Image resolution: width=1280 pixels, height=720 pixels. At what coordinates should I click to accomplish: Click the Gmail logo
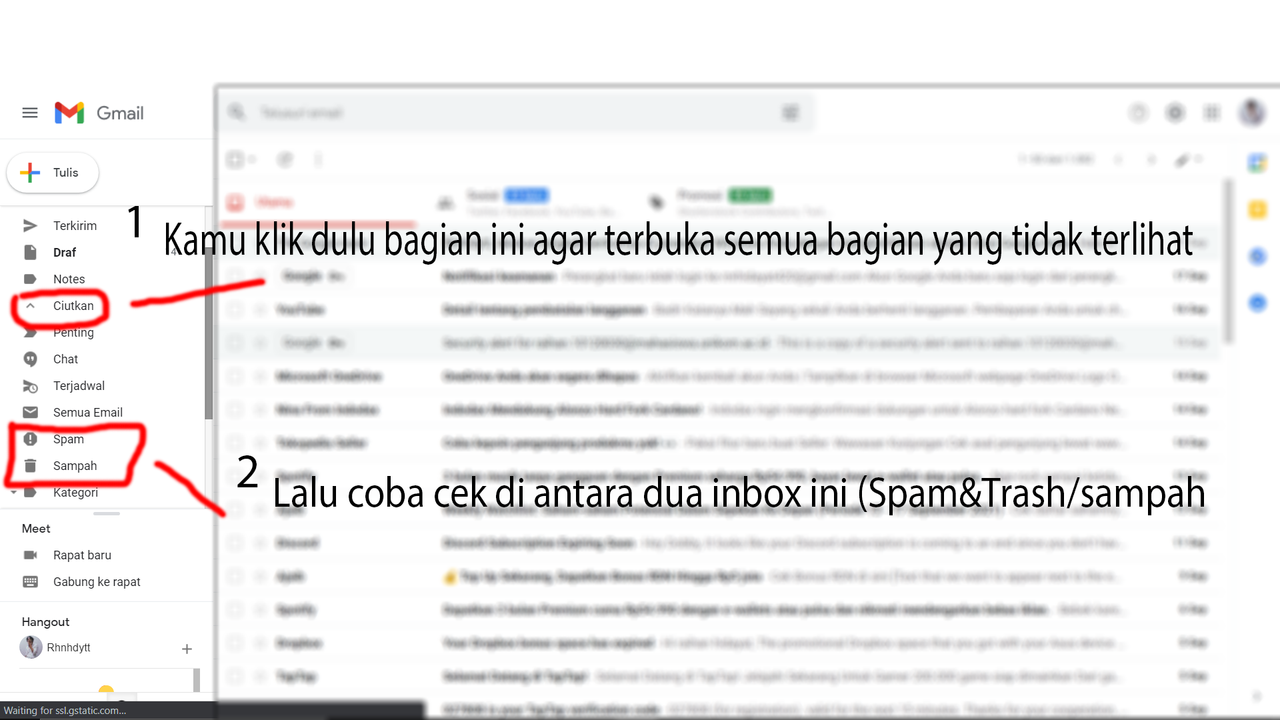tap(99, 113)
